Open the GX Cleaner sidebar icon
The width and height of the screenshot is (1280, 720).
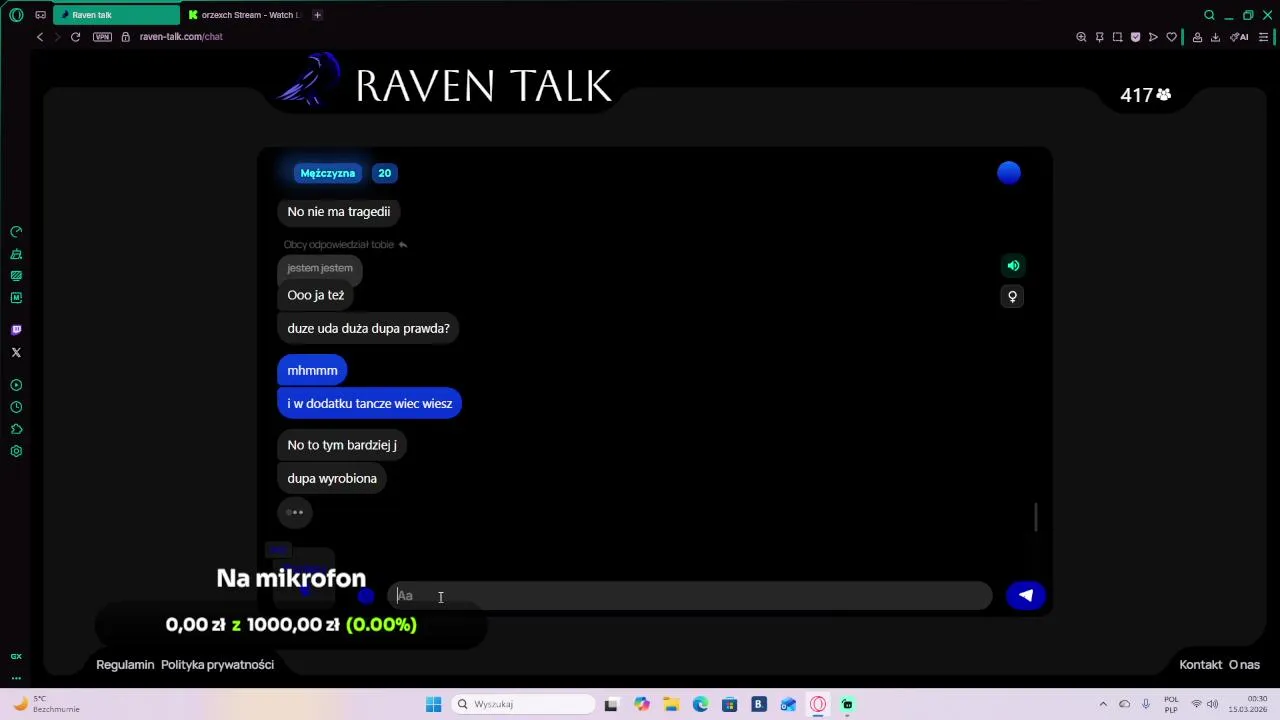coord(16,254)
